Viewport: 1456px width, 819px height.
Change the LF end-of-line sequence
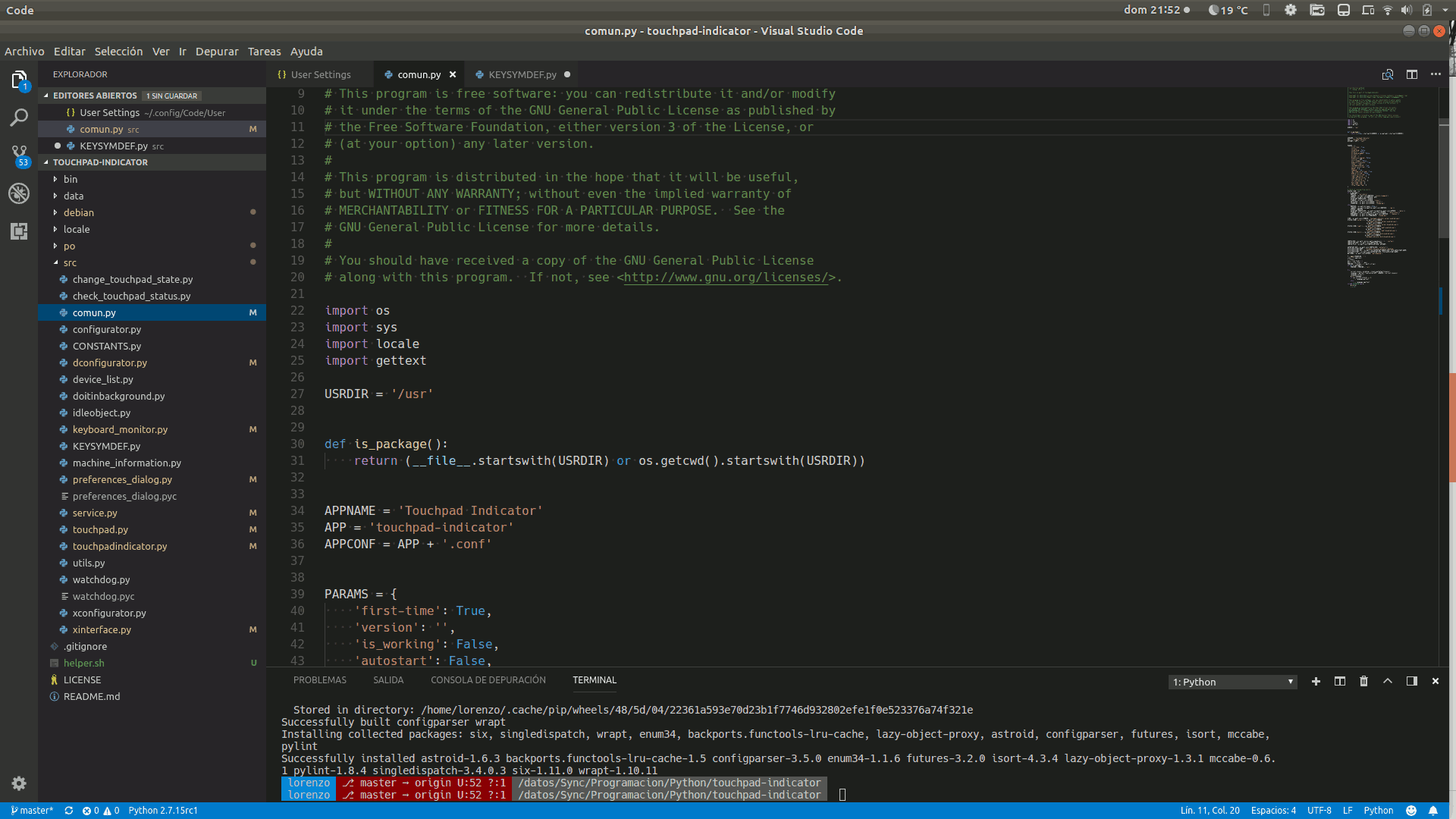pyautogui.click(x=1348, y=811)
